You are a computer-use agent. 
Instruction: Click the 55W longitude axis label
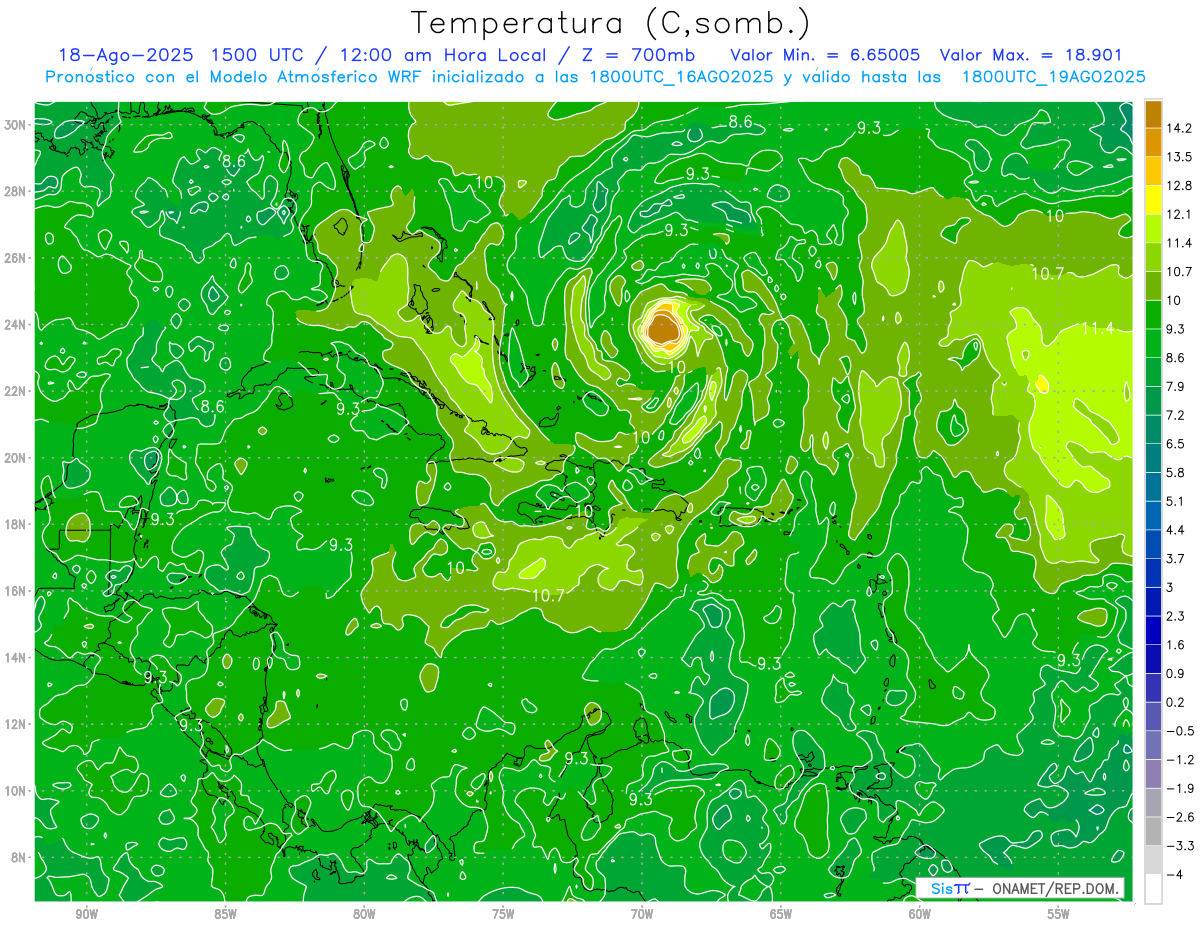1059,915
